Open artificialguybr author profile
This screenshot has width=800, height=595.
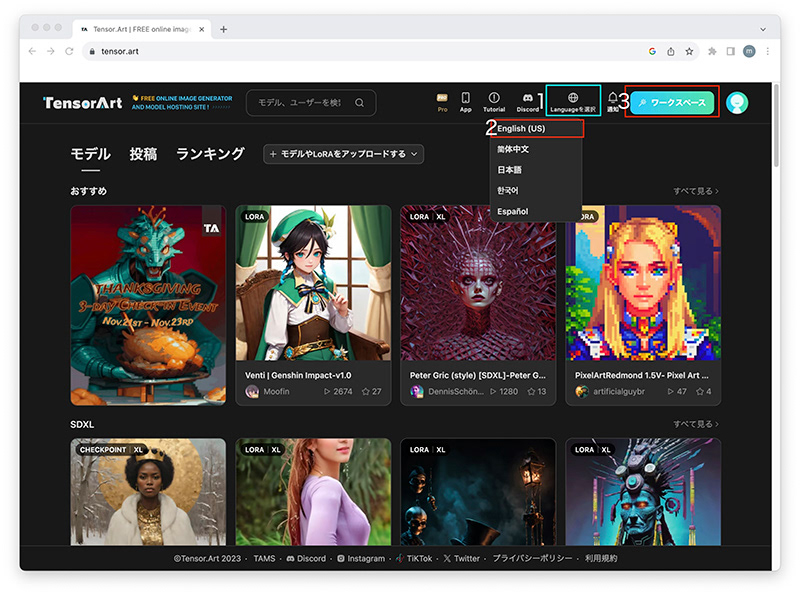click(610, 391)
